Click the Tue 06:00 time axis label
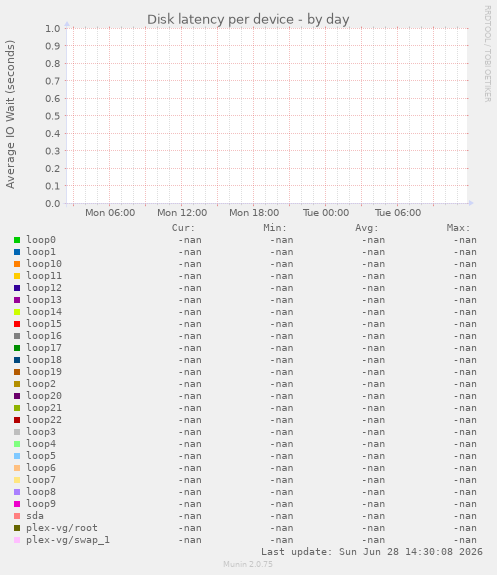The width and height of the screenshot is (497, 575). pos(398,213)
